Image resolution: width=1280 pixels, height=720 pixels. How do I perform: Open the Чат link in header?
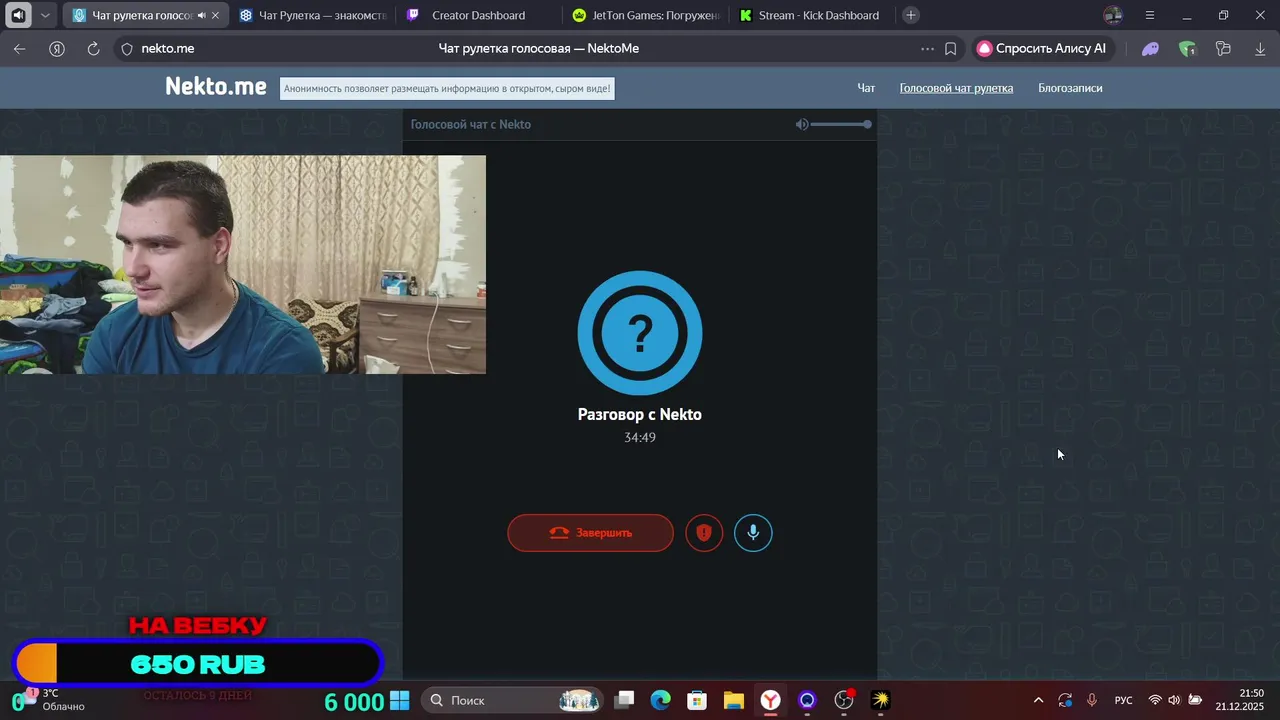point(866,88)
